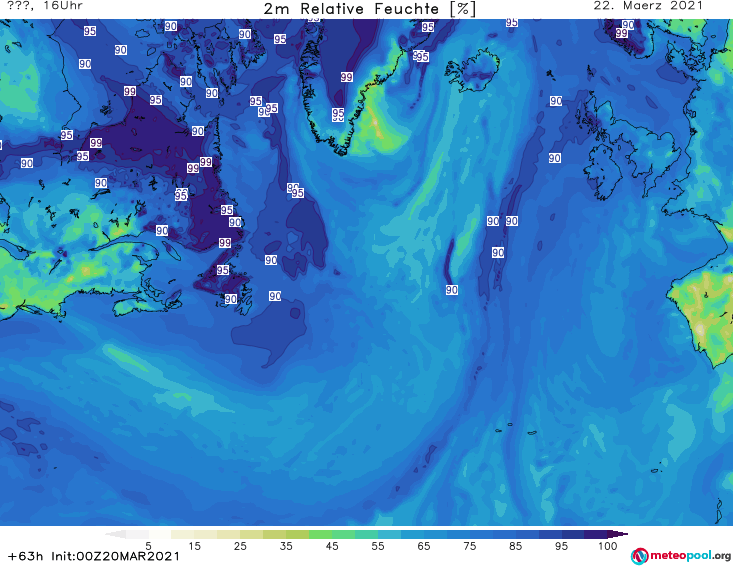Click the colorbar label '100'
This screenshot has height=566, width=733.
pos(608,546)
